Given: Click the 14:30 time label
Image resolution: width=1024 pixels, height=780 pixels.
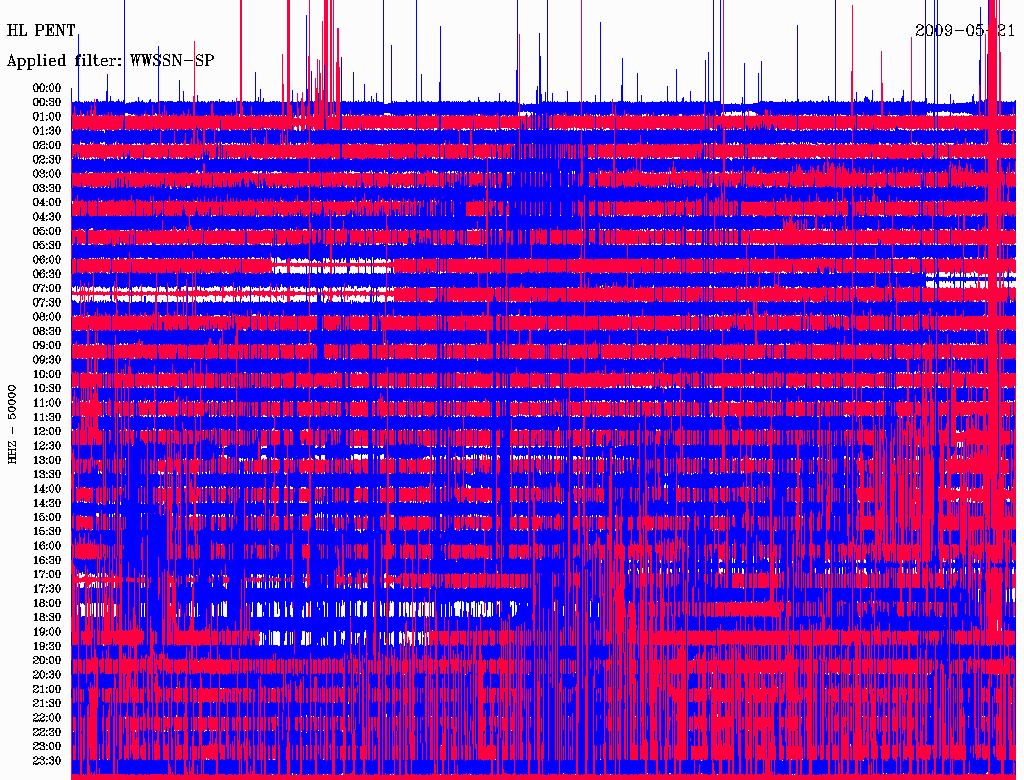Looking at the screenshot, I should [x=47, y=504].
